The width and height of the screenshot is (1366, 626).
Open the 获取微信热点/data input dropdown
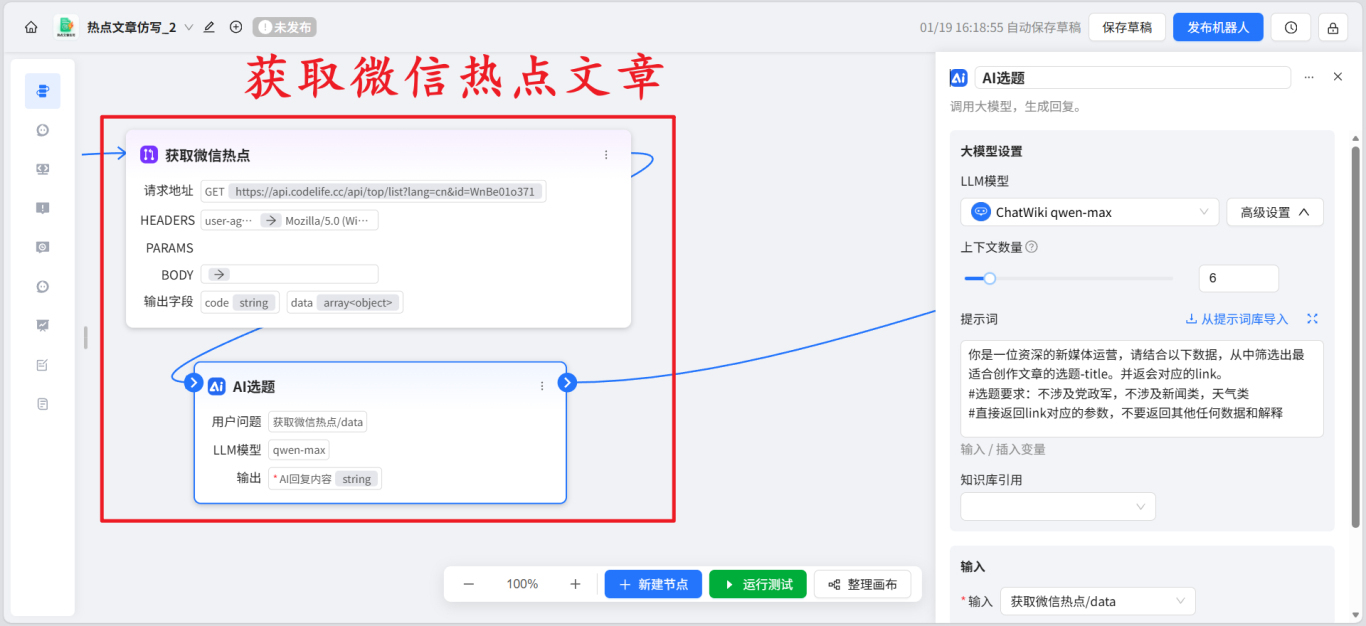coord(1097,601)
